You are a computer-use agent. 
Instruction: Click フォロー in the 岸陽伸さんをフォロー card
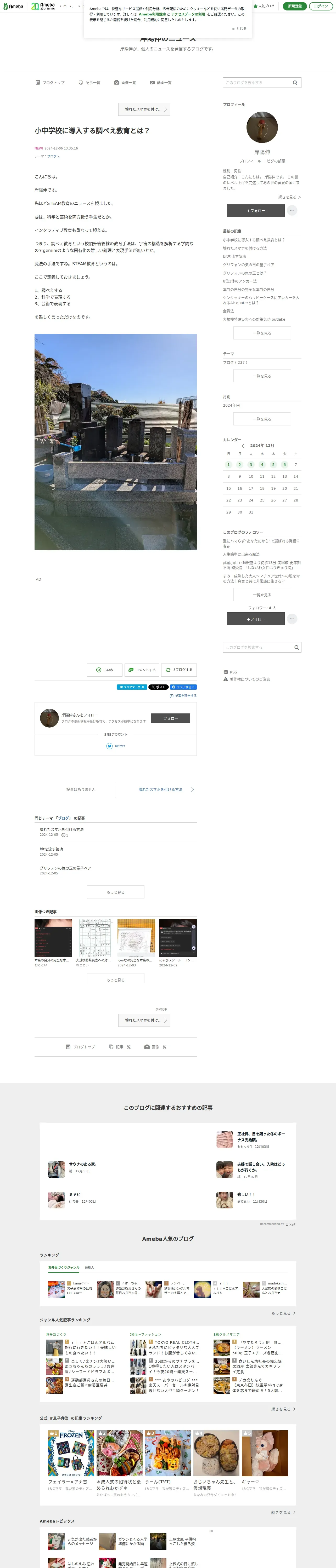tap(170, 718)
